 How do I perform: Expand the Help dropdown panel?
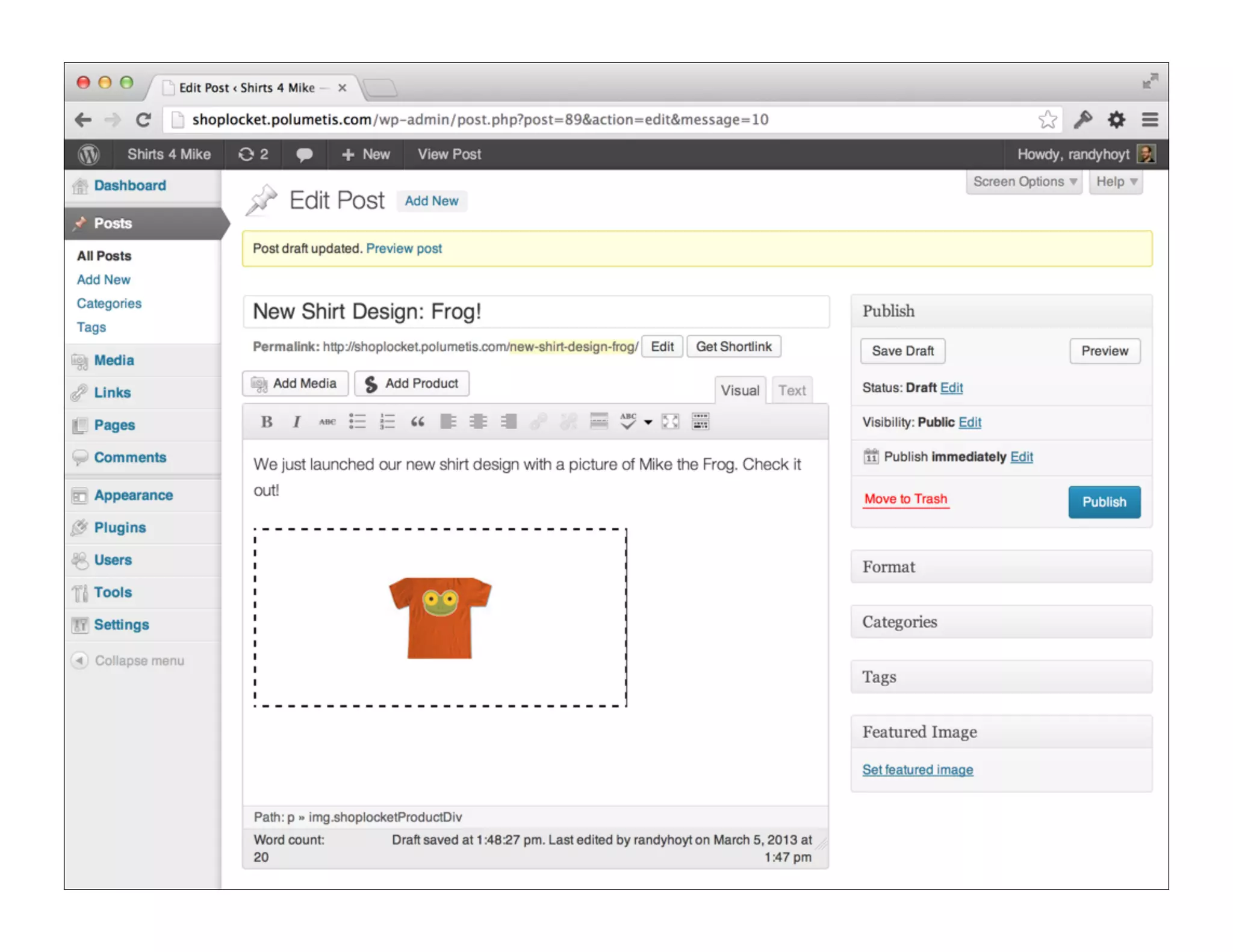pyautogui.click(x=1116, y=182)
